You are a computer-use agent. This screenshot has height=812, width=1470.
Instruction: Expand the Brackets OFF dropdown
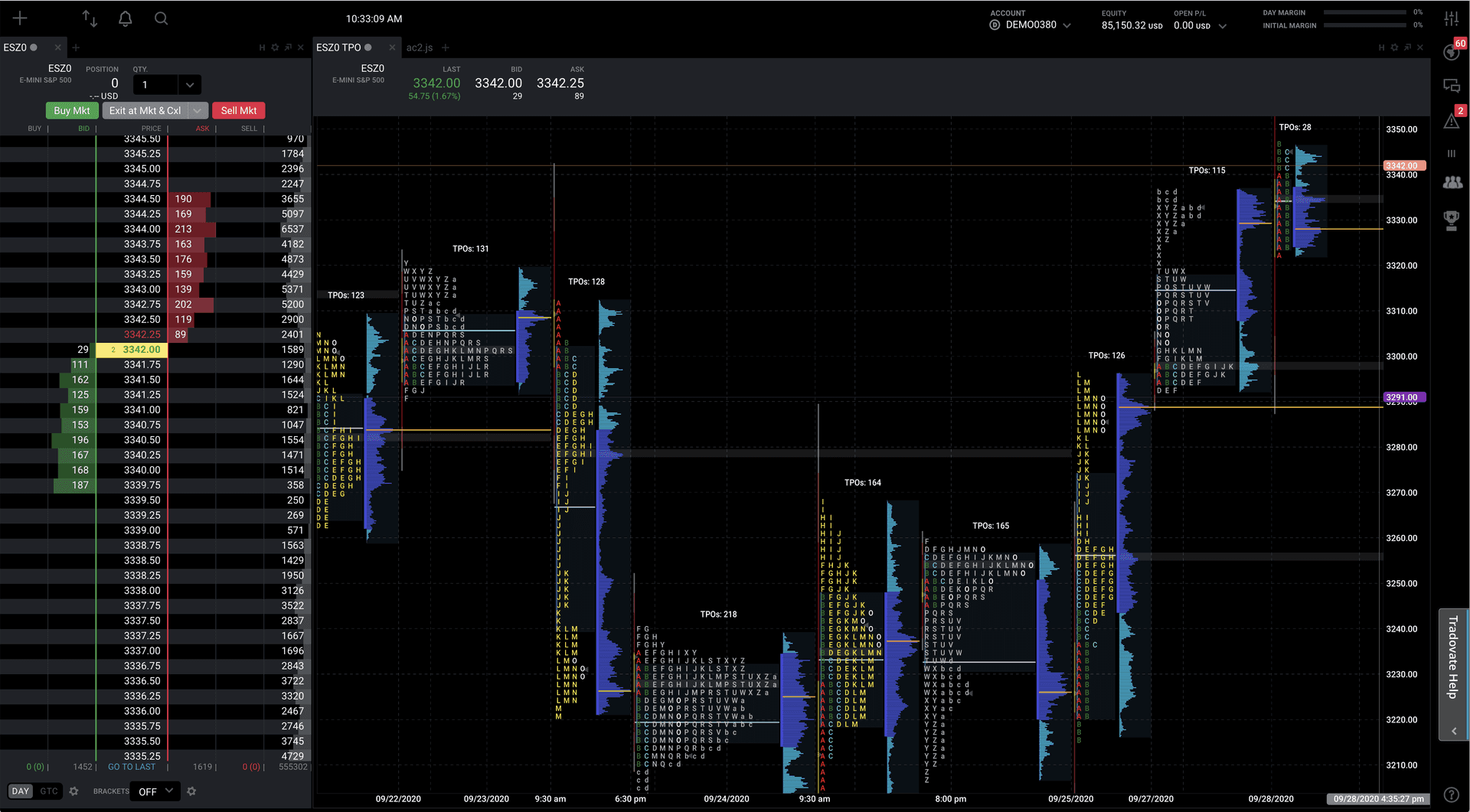click(156, 791)
